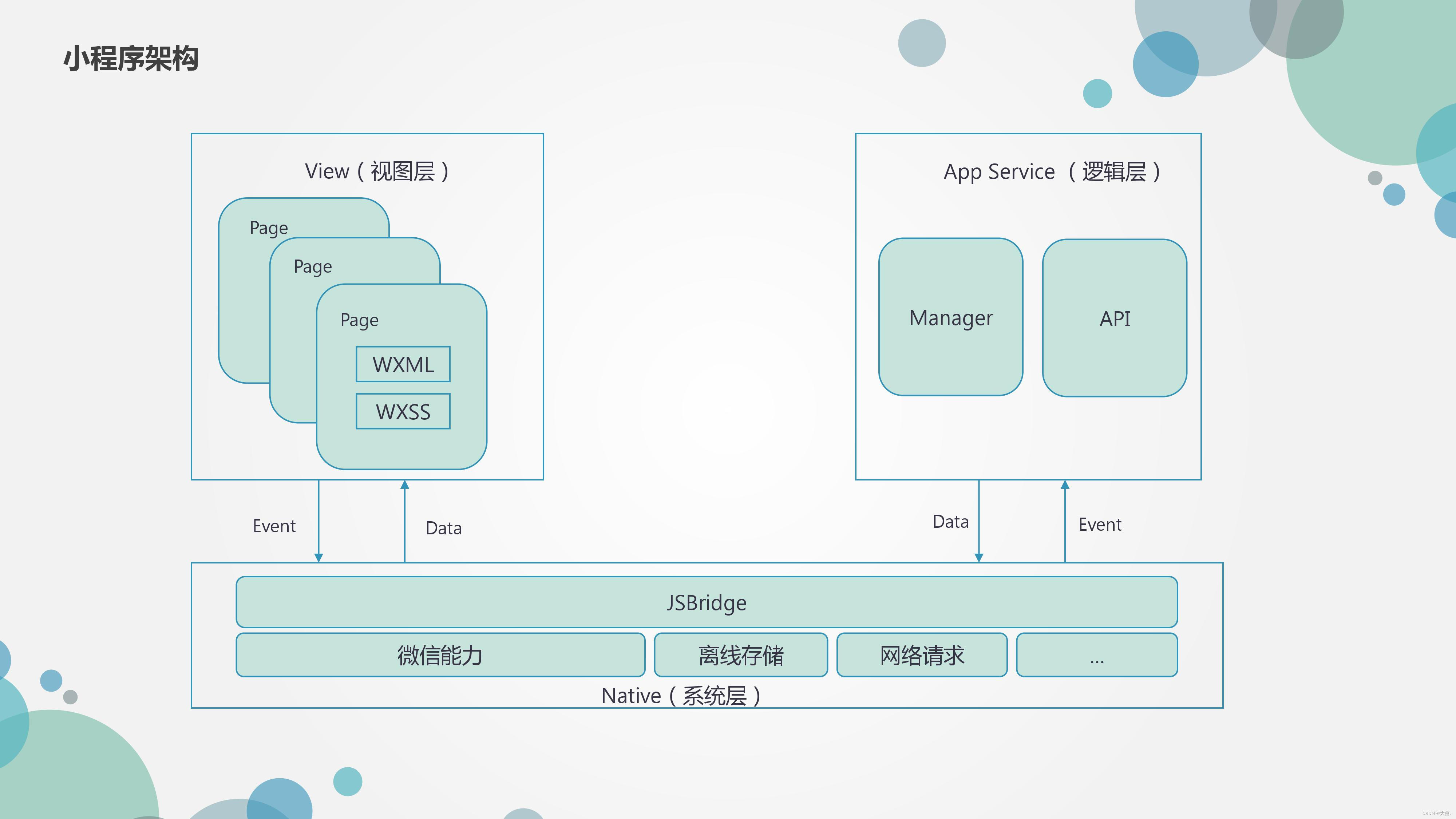The width and height of the screenshot is (1456, 819).
Task: Click the WXSS box inside Page
Action: tap(403, 411)
